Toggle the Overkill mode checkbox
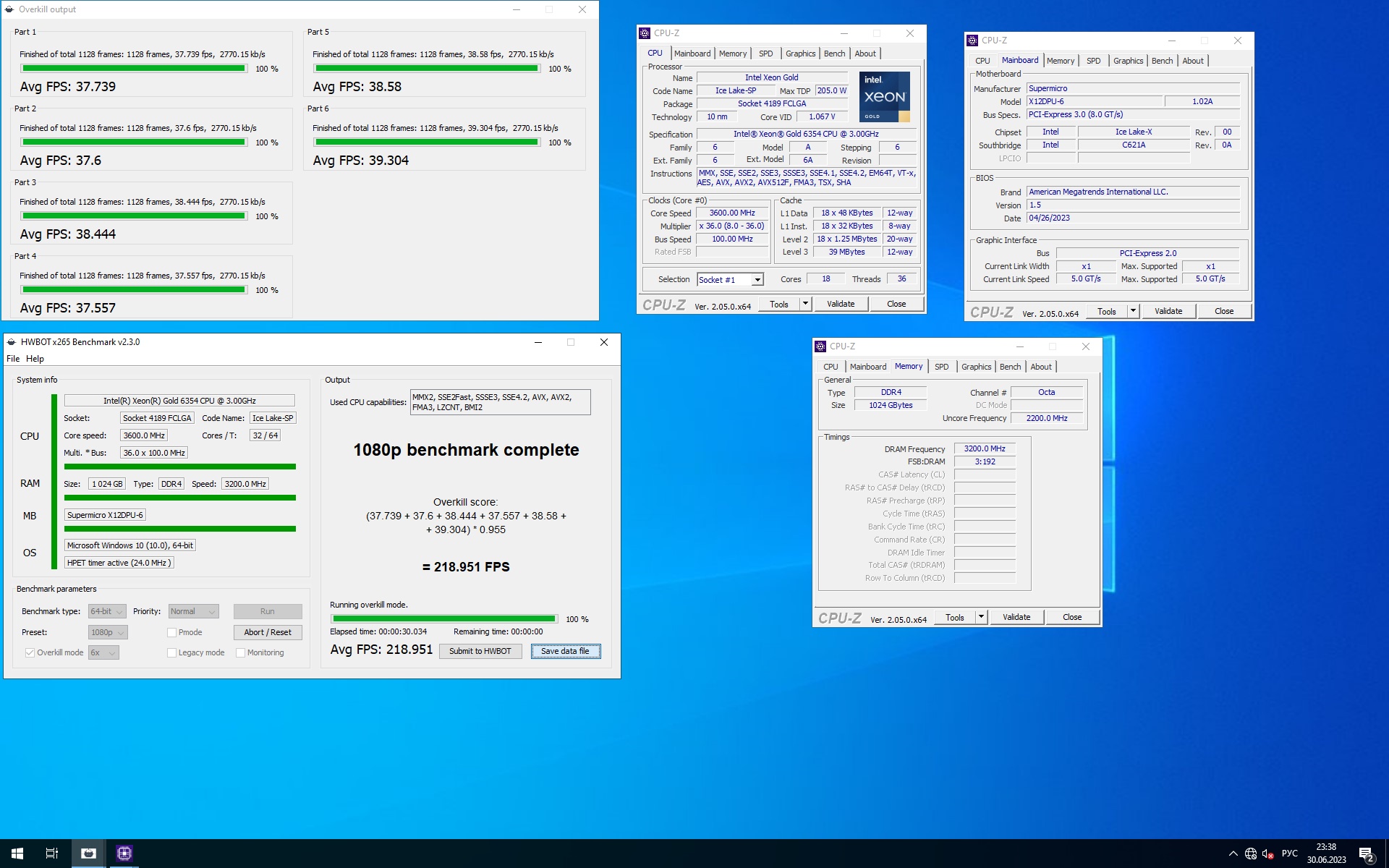 [x=30, y=652]
